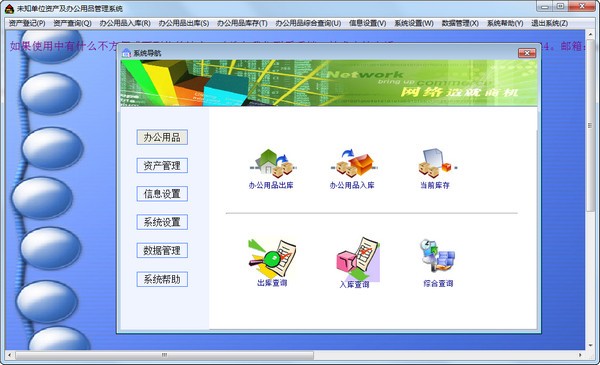Screen dimensions: 600x365
Task: Open the 办公用品出库(S) menu
Action: tap(184, 23)
